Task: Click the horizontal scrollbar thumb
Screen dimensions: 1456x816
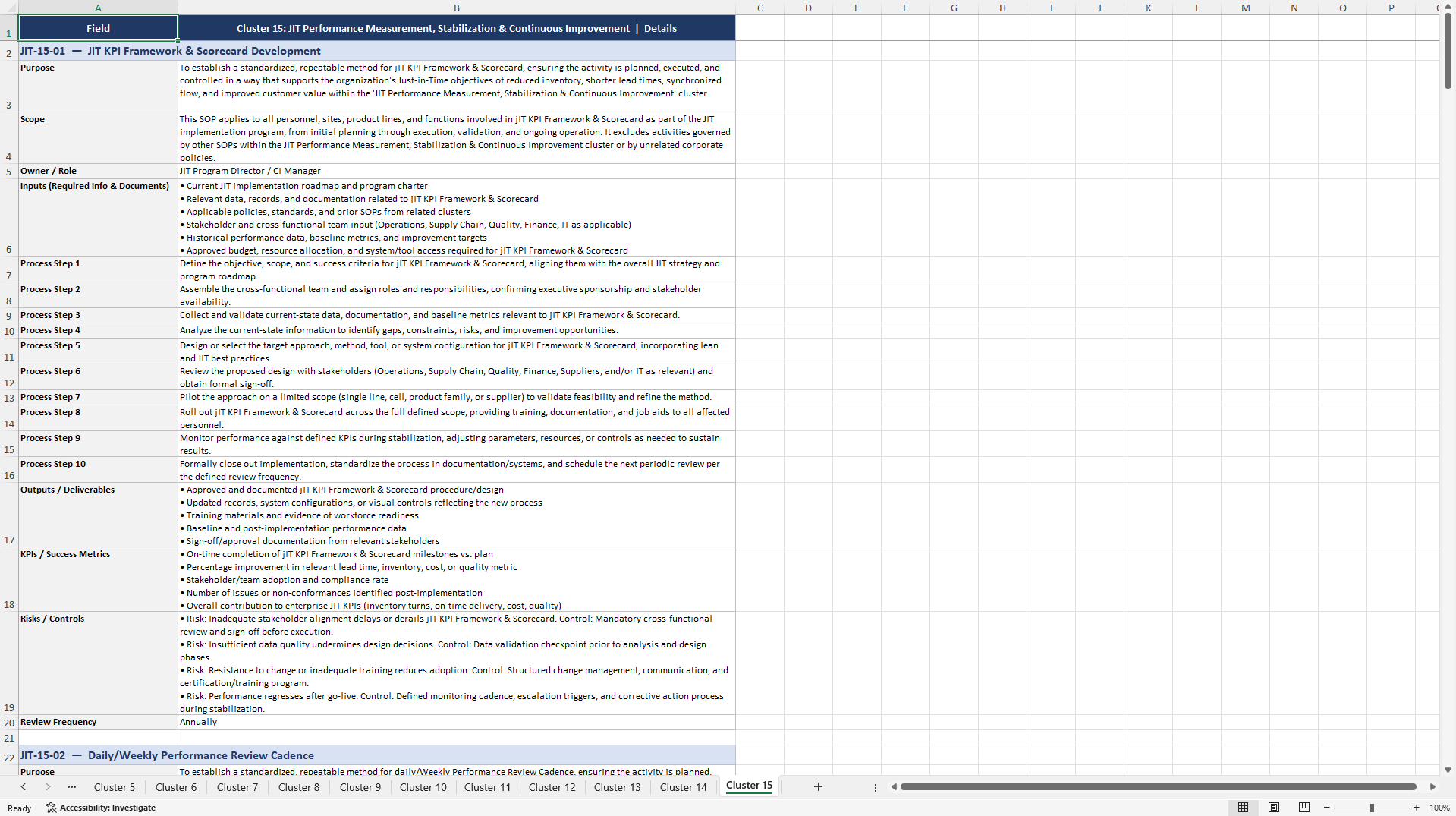Action: click(x=1159, y=787)
